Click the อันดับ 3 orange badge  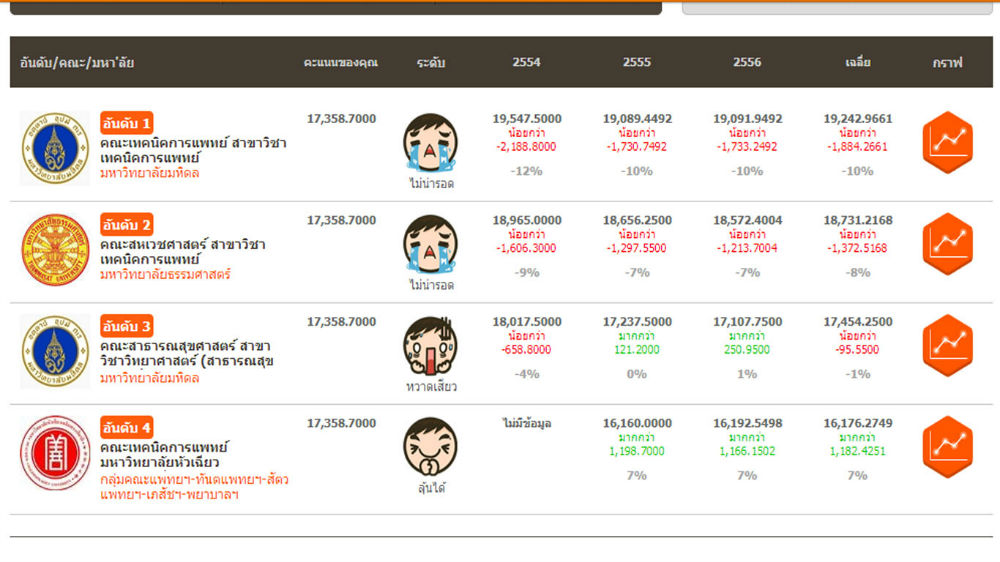click(x=126, y=326)
